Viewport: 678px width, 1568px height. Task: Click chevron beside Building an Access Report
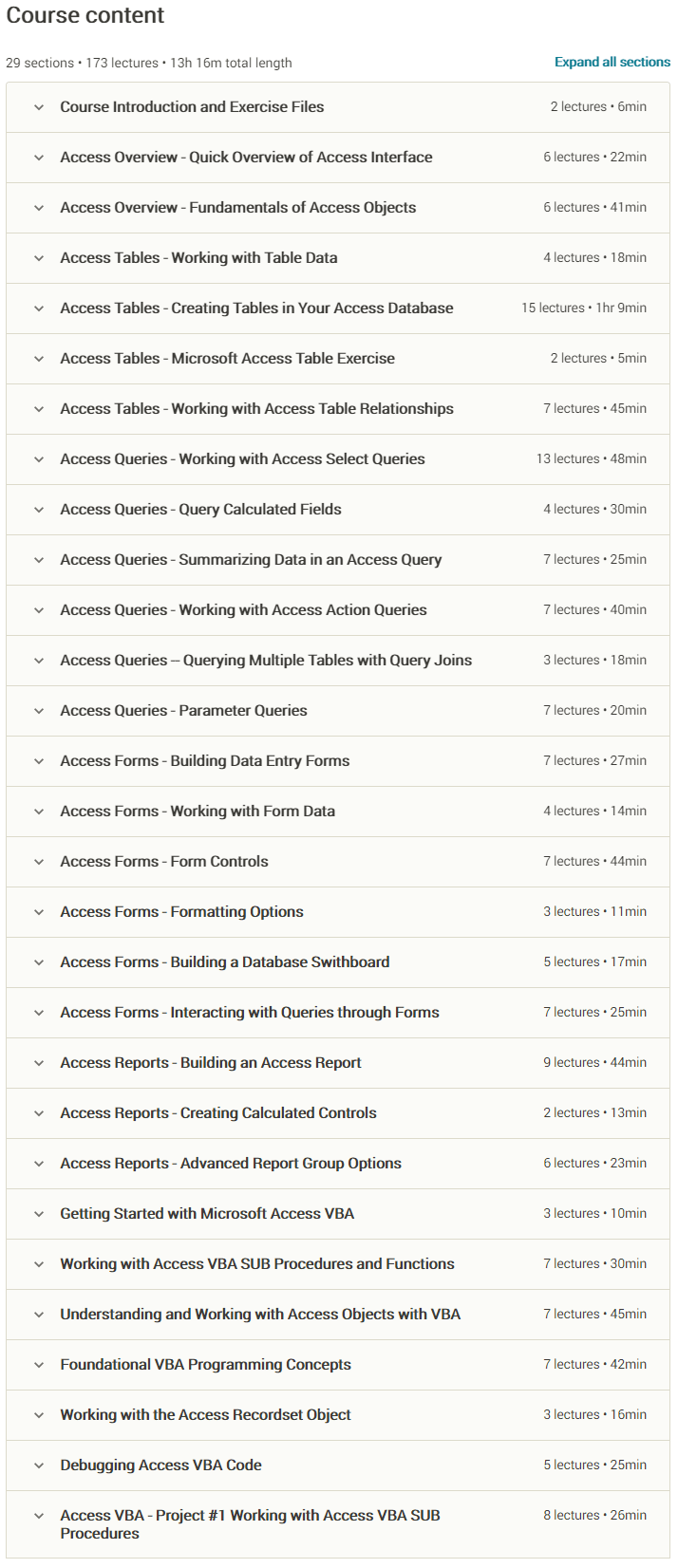click(39, 1063)
